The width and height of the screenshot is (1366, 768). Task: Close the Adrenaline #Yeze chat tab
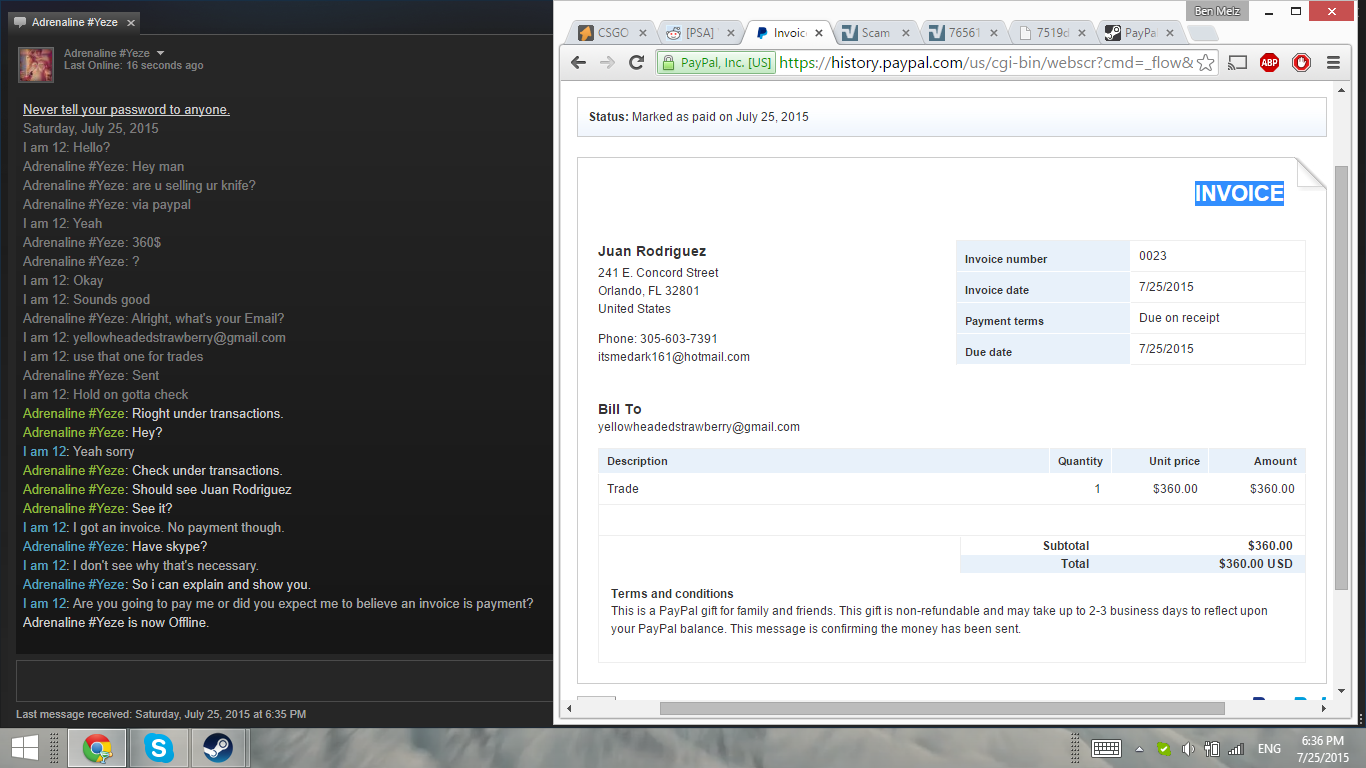click(131, 22)
